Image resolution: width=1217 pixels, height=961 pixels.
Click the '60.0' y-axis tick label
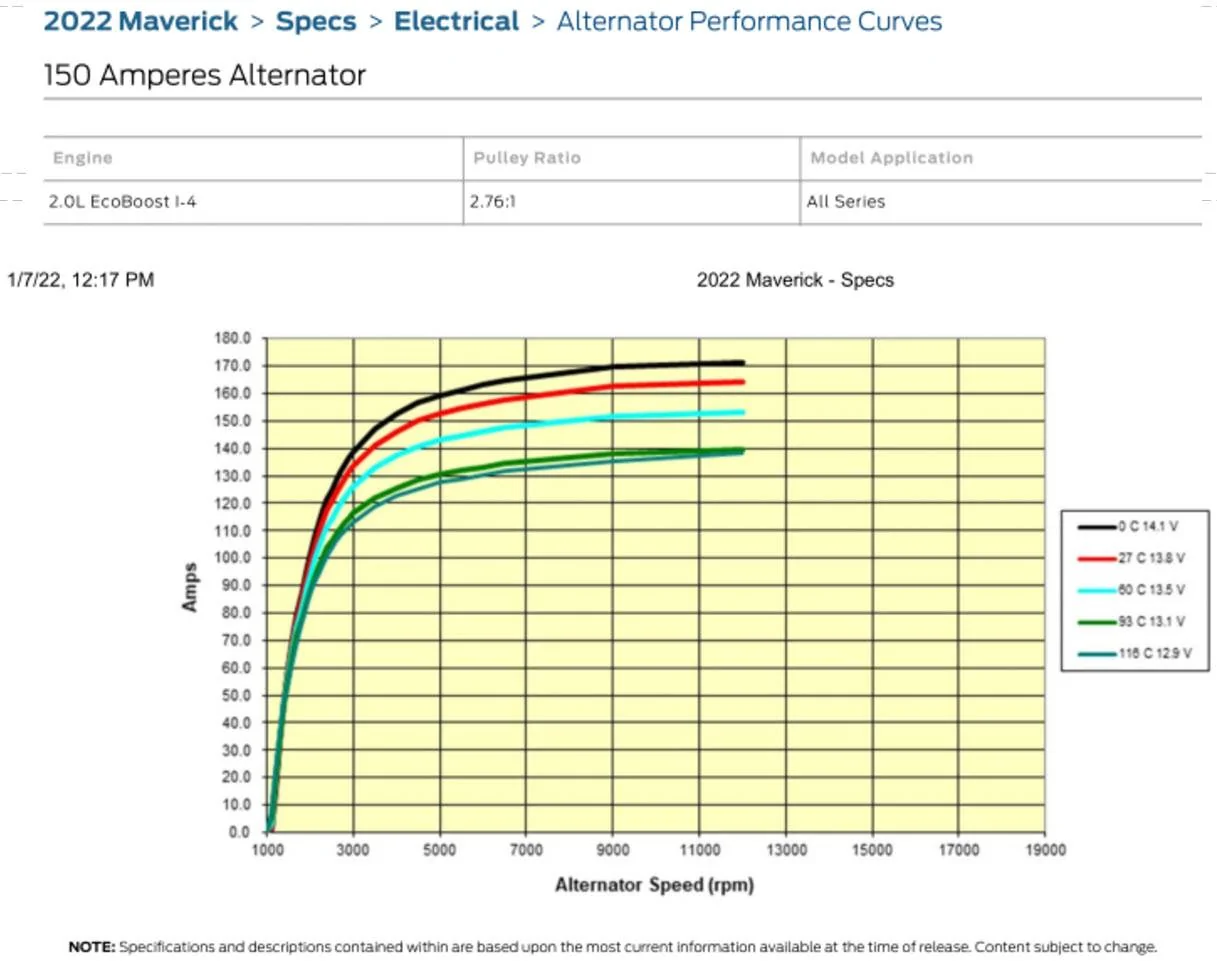pyautogui.click(x=237, y=668)
